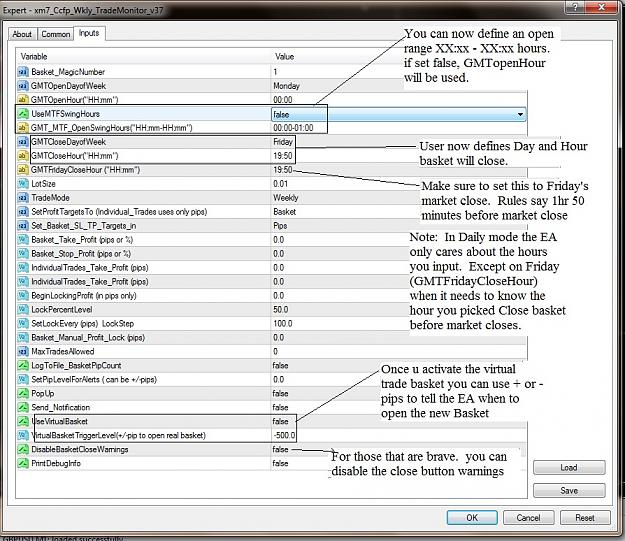Click the icon beside GMTCloseDayofWeek
The height and width of the screenshot is (541, 625).
(x=23, y=142)
